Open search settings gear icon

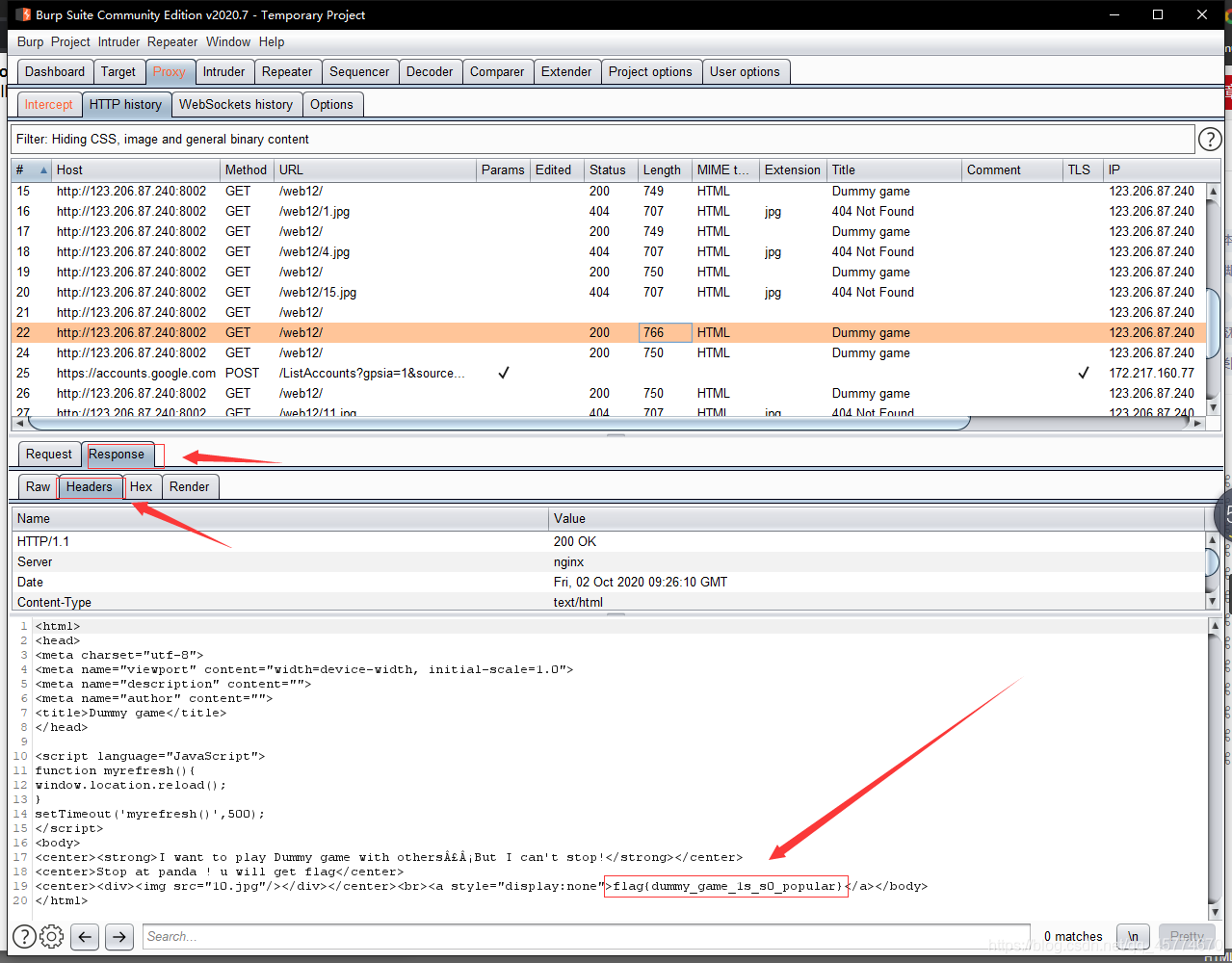click(x=52, y=936)
